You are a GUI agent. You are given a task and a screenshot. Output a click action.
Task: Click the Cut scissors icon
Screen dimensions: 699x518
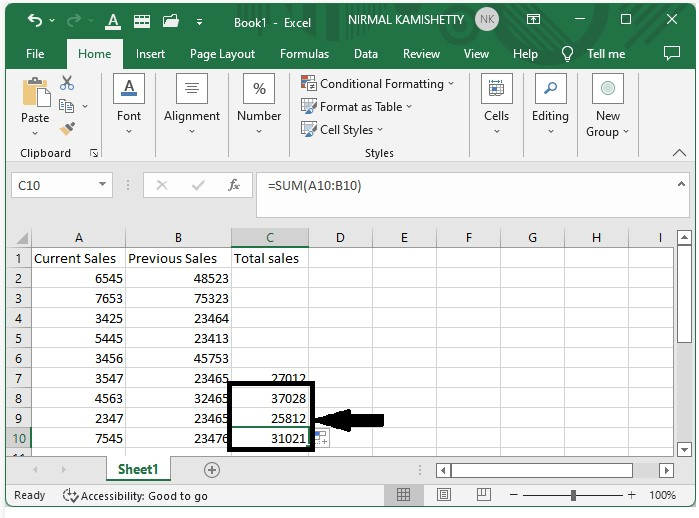point(67,83)
